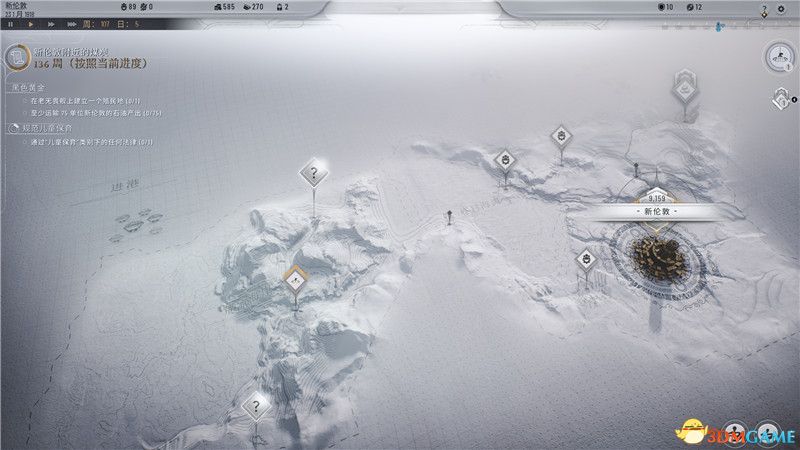Select the orange-bordered outpost marker
This screenshot has height=450, width=800.
[x=295, y=281]
